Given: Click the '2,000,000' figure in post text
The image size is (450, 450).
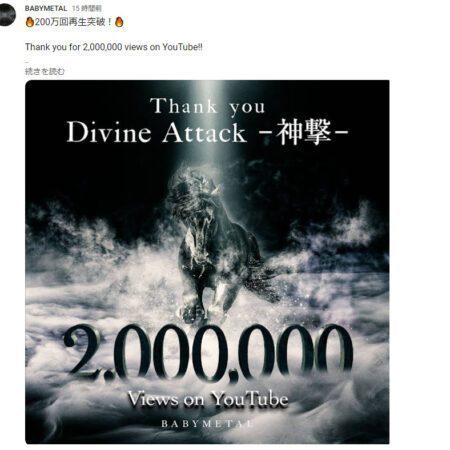Looking at the screenshot, I should click(x=102, y=47).
